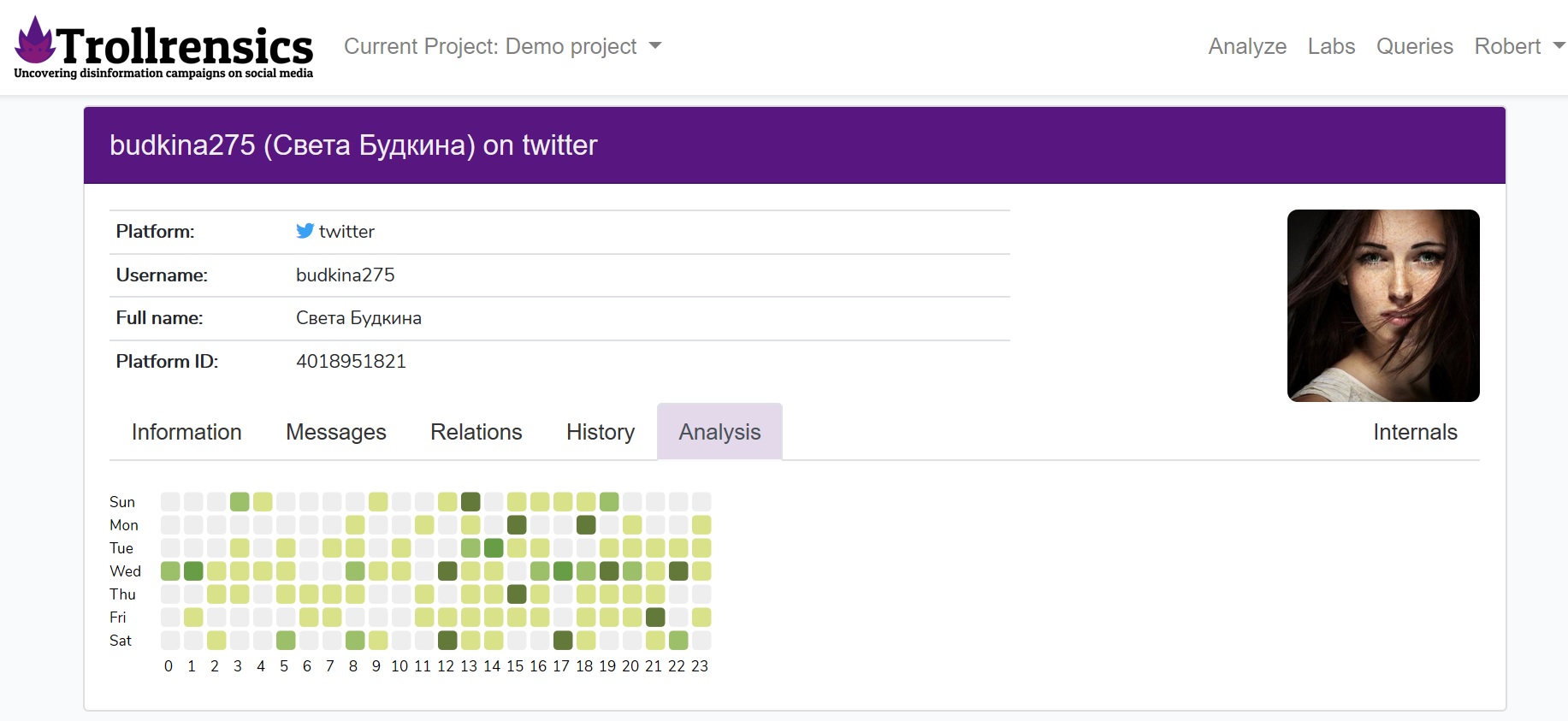View the History tab

[x=601, y=432]
